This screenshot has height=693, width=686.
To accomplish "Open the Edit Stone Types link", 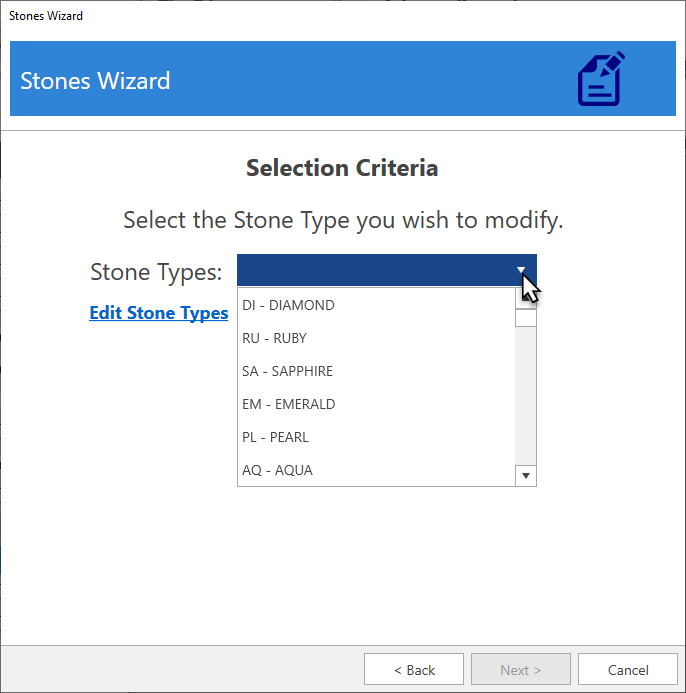I will [159, 313].
